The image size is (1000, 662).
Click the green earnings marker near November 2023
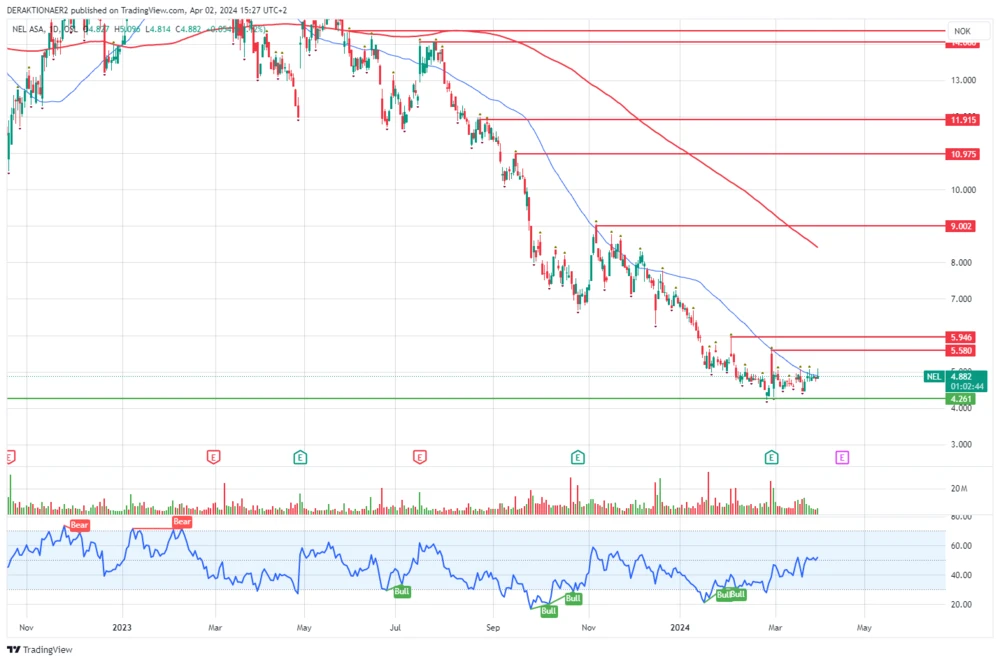point(578,457)
